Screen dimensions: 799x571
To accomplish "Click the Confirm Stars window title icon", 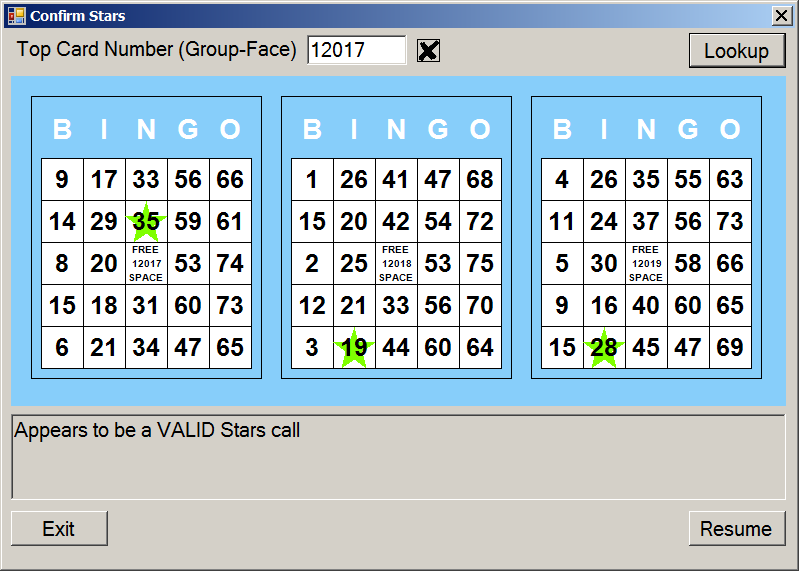I will (x=16, y=16).
